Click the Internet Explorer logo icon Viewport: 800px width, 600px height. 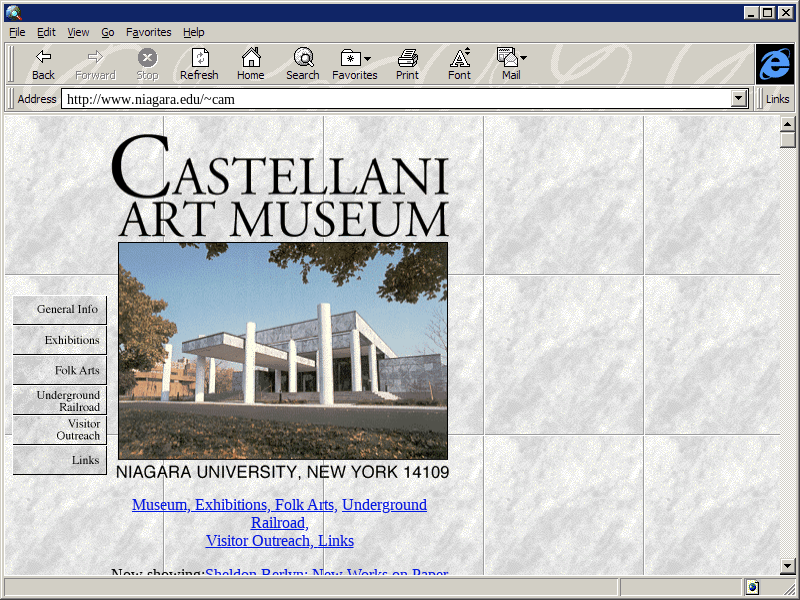(x=774, y=64)
